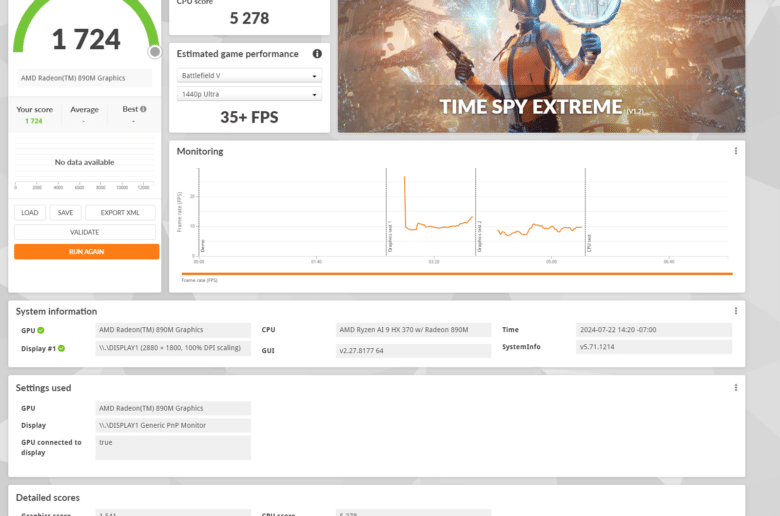Screen dimensions: 780x516
Task: Click the CPU test marker line
Action: 585,212
